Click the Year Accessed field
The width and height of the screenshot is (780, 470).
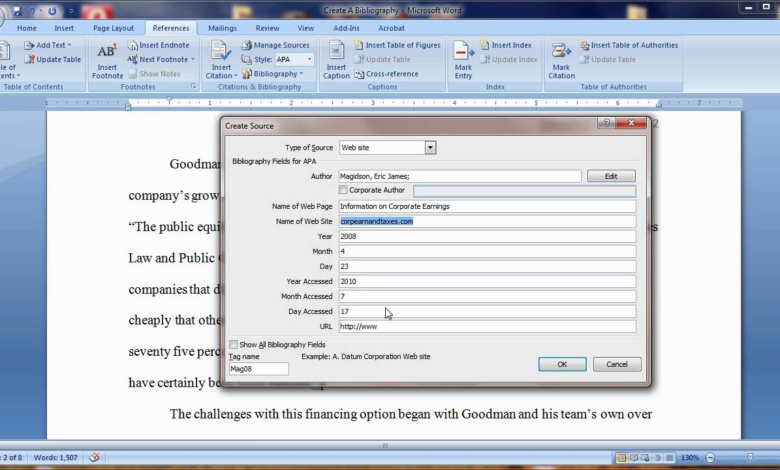[488, 281]
